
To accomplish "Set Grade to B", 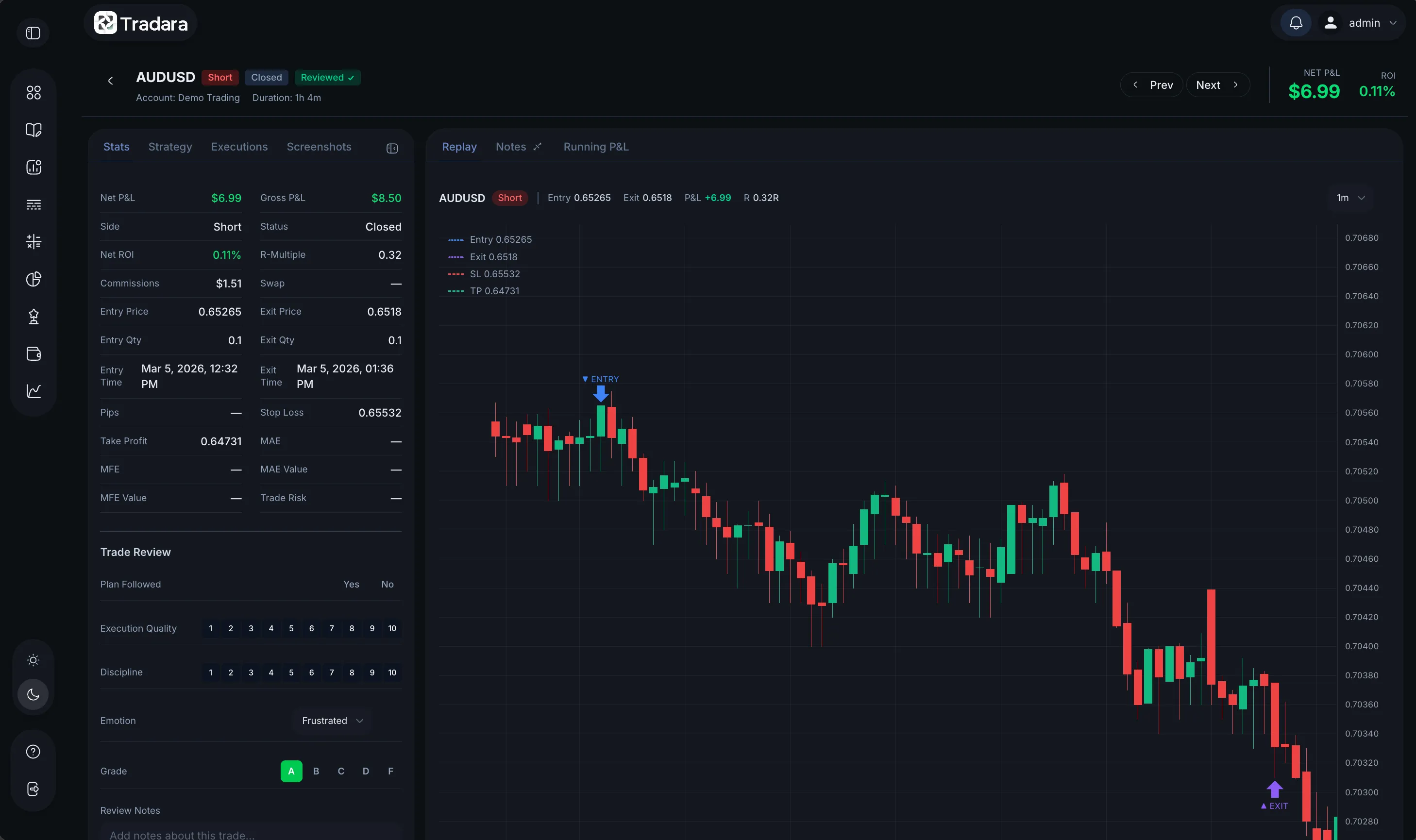I will pos(316,771).
